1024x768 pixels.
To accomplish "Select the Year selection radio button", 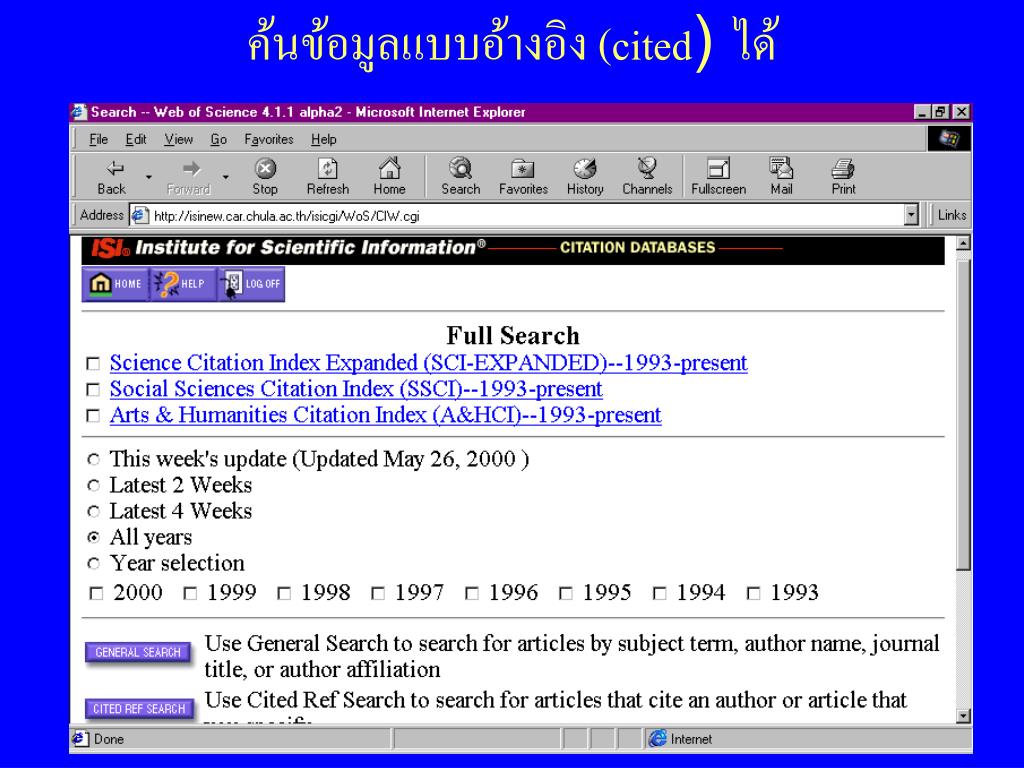I will click(x=94, y=564).
